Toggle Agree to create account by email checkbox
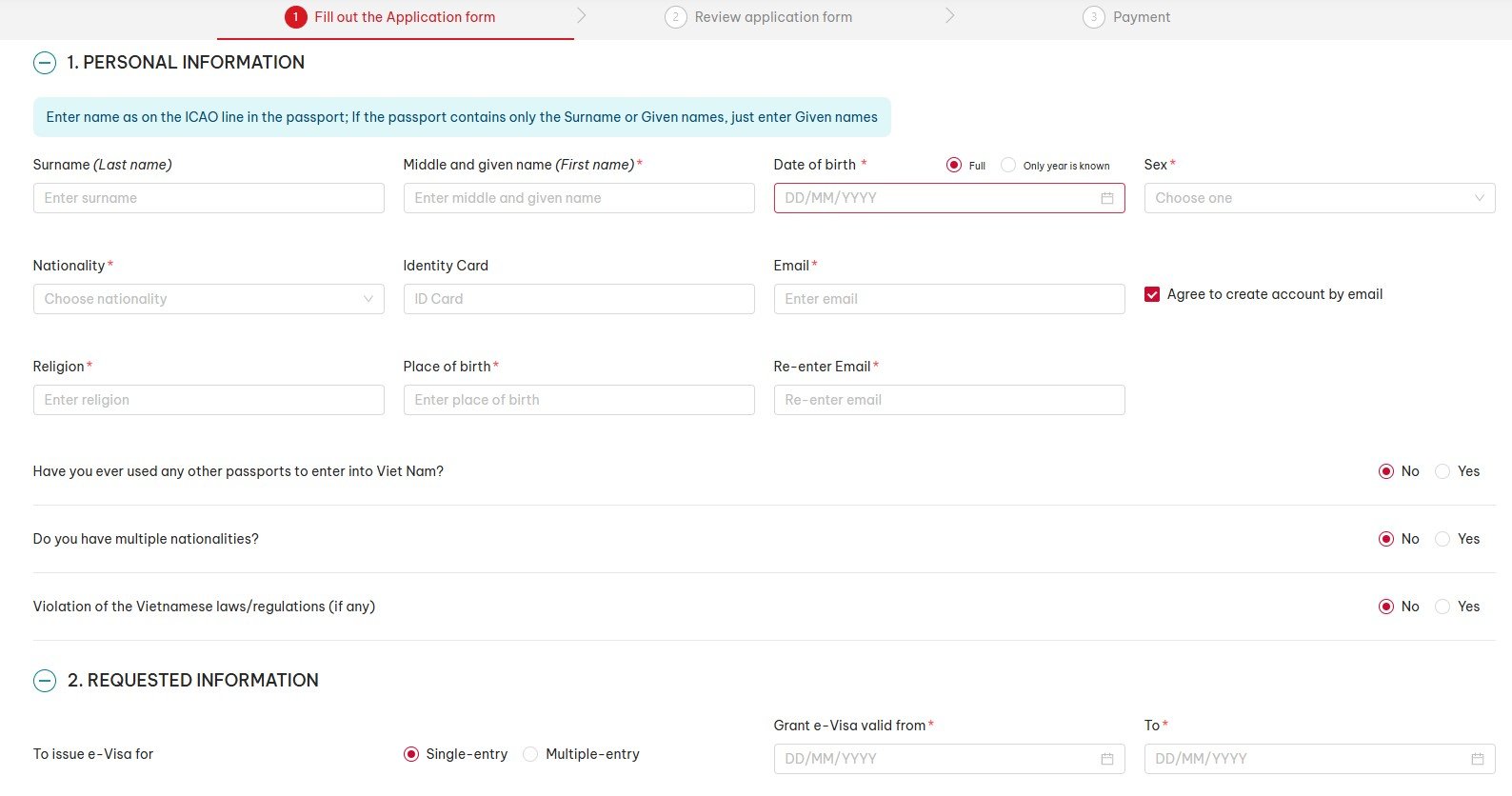The height and width of the screenshot is (796, 1512). coord(1152,295)
